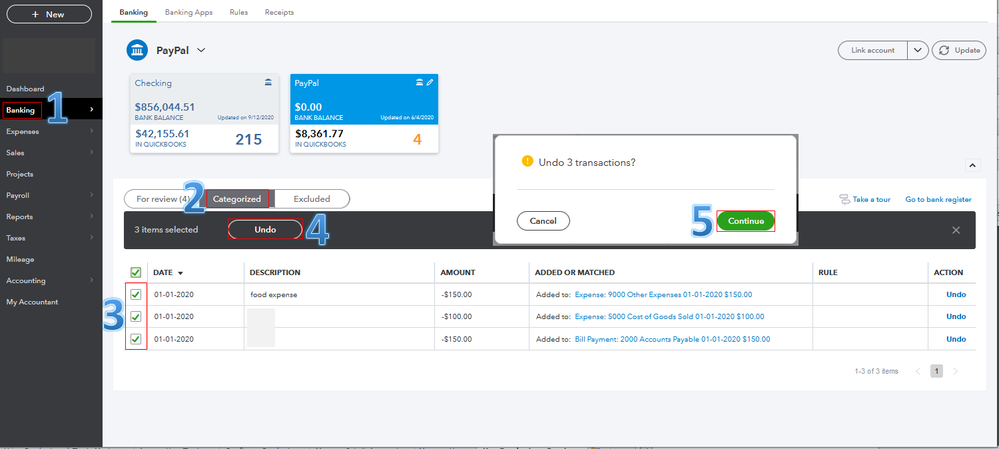The height and width of the screenshot is (449, 999).
Task: Switch to the Receipts tab
Action: coord(280,12)
